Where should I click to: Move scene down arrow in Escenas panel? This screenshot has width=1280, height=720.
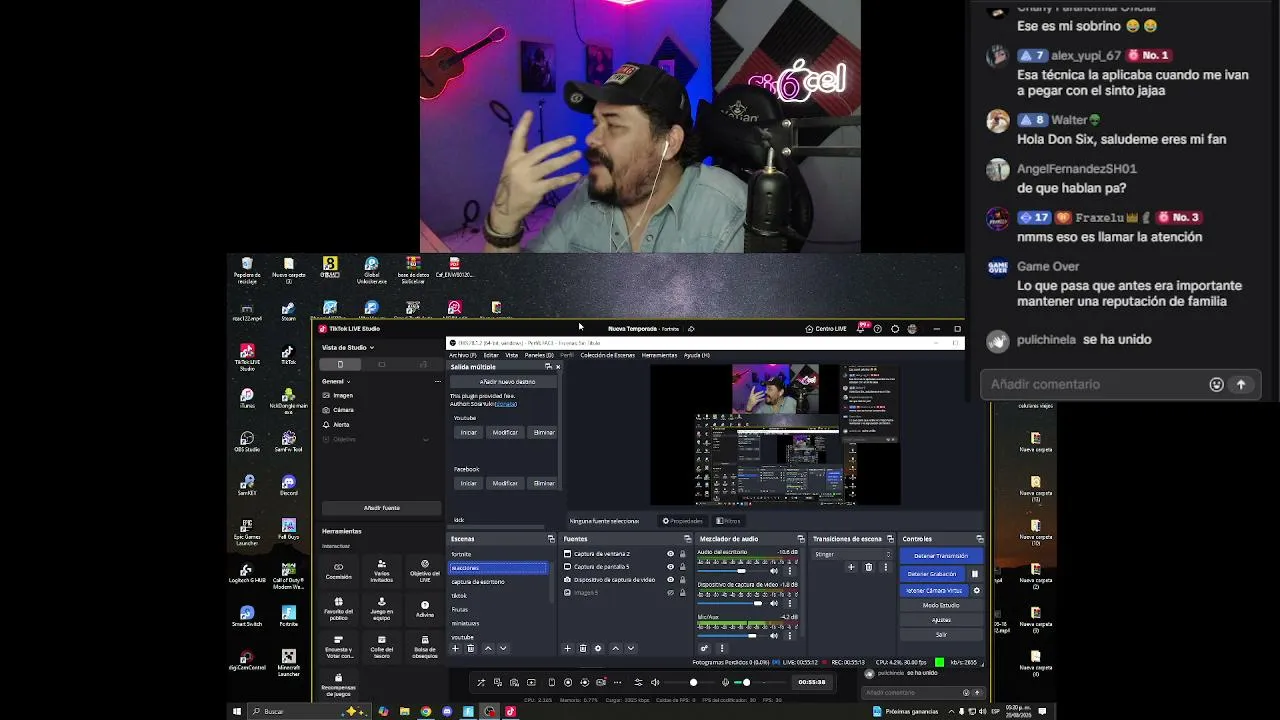[x=503, y=648]
